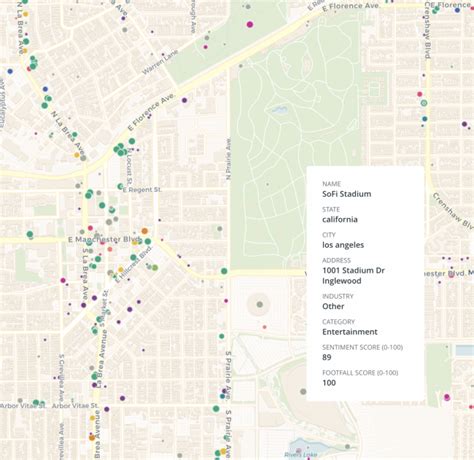Viewport: 474px width, 460px height.
Task: Select the large magenta marker below E Florence Ave.
Action: [x=250, y=24]
